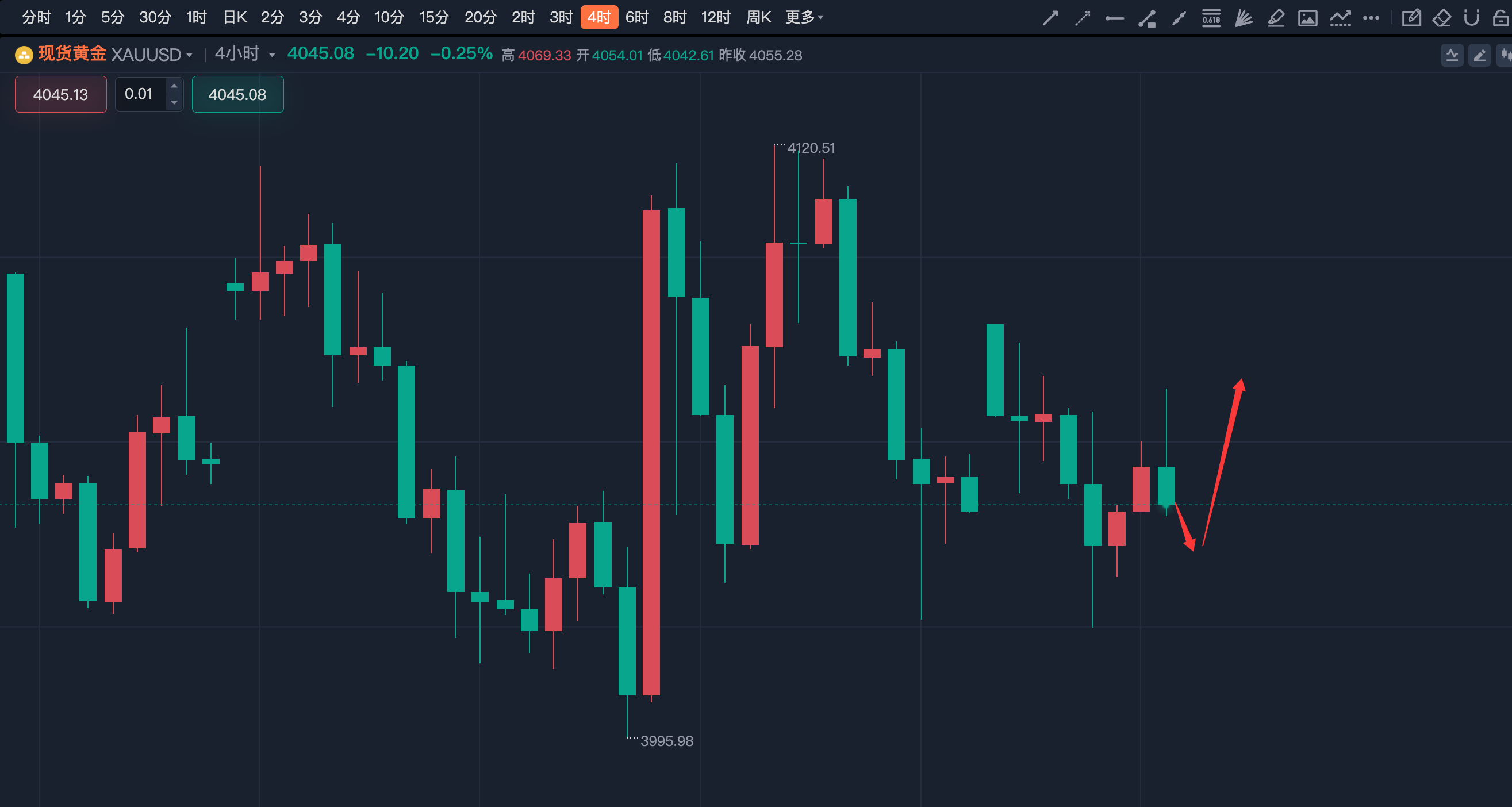The height and width of the screenshot is (807, 1512).
Task: Increase lot size with the up stepper arrow
Action: coord(174,86)
